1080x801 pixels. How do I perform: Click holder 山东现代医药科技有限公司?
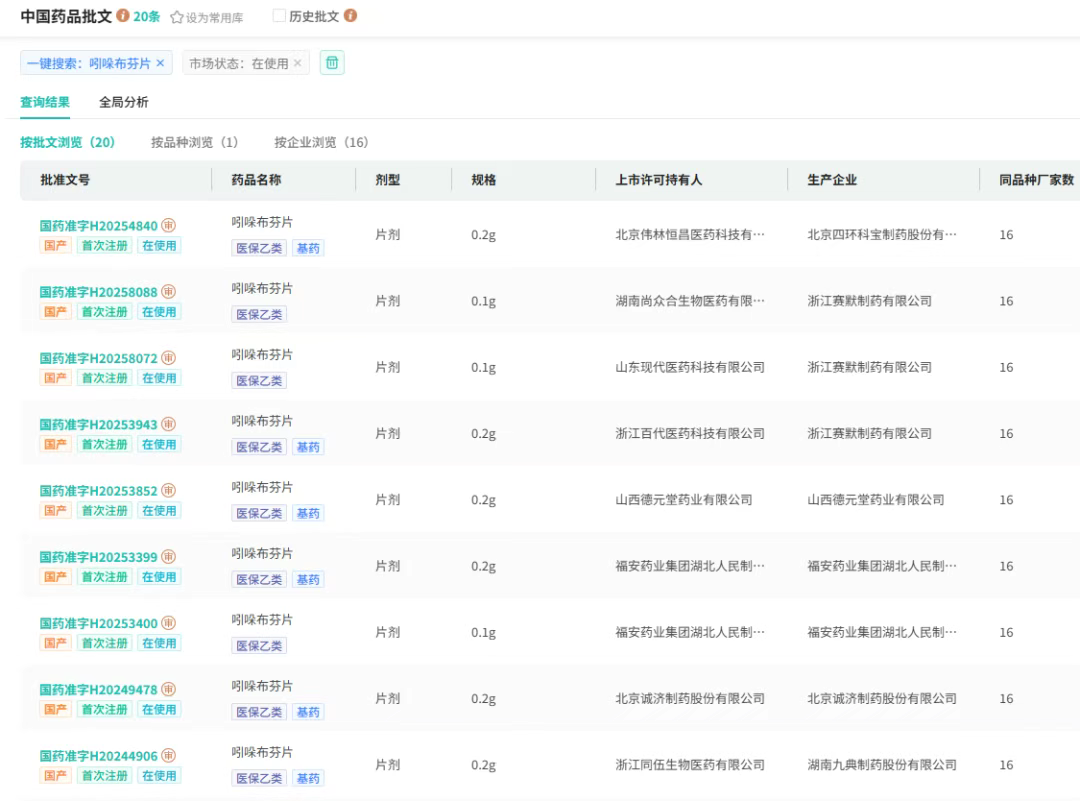pos(689,367)
